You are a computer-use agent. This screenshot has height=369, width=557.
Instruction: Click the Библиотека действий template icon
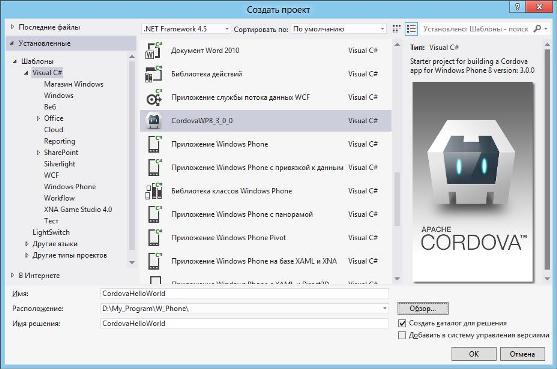(x=153, y=74)
